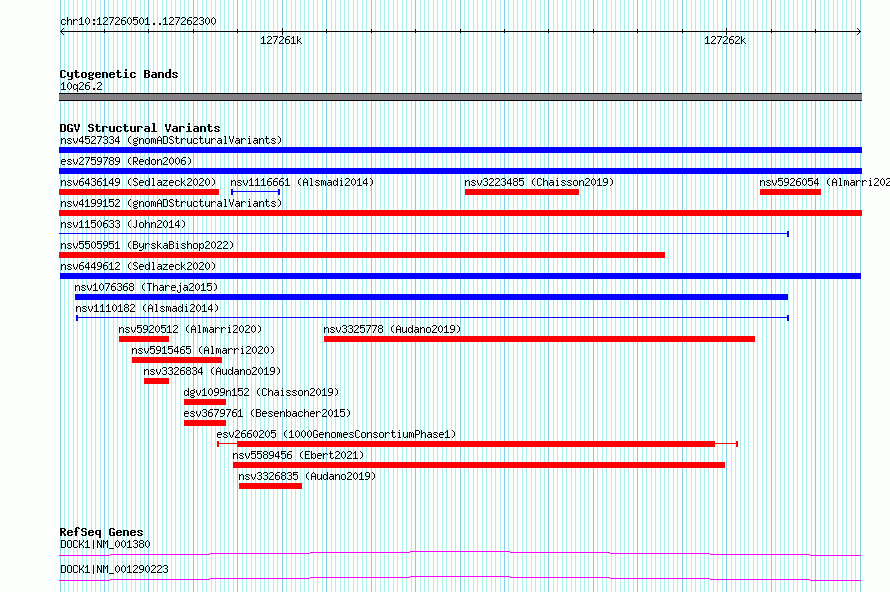Select the red bar under nsv5589456
Viewport: 890px width, 592px height.
478,465
